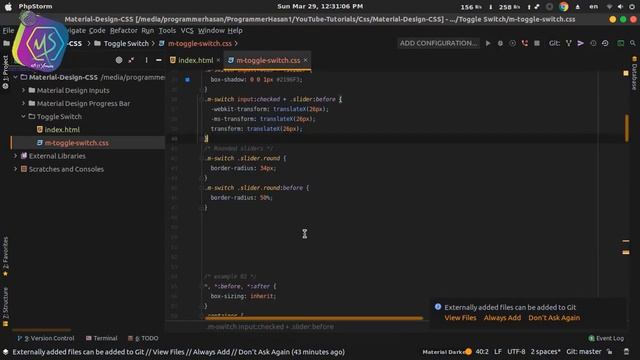The height and width of the screenshot is (360, 640).
Task: Click the Git update branch icon
Action: (x=568, y=43)
